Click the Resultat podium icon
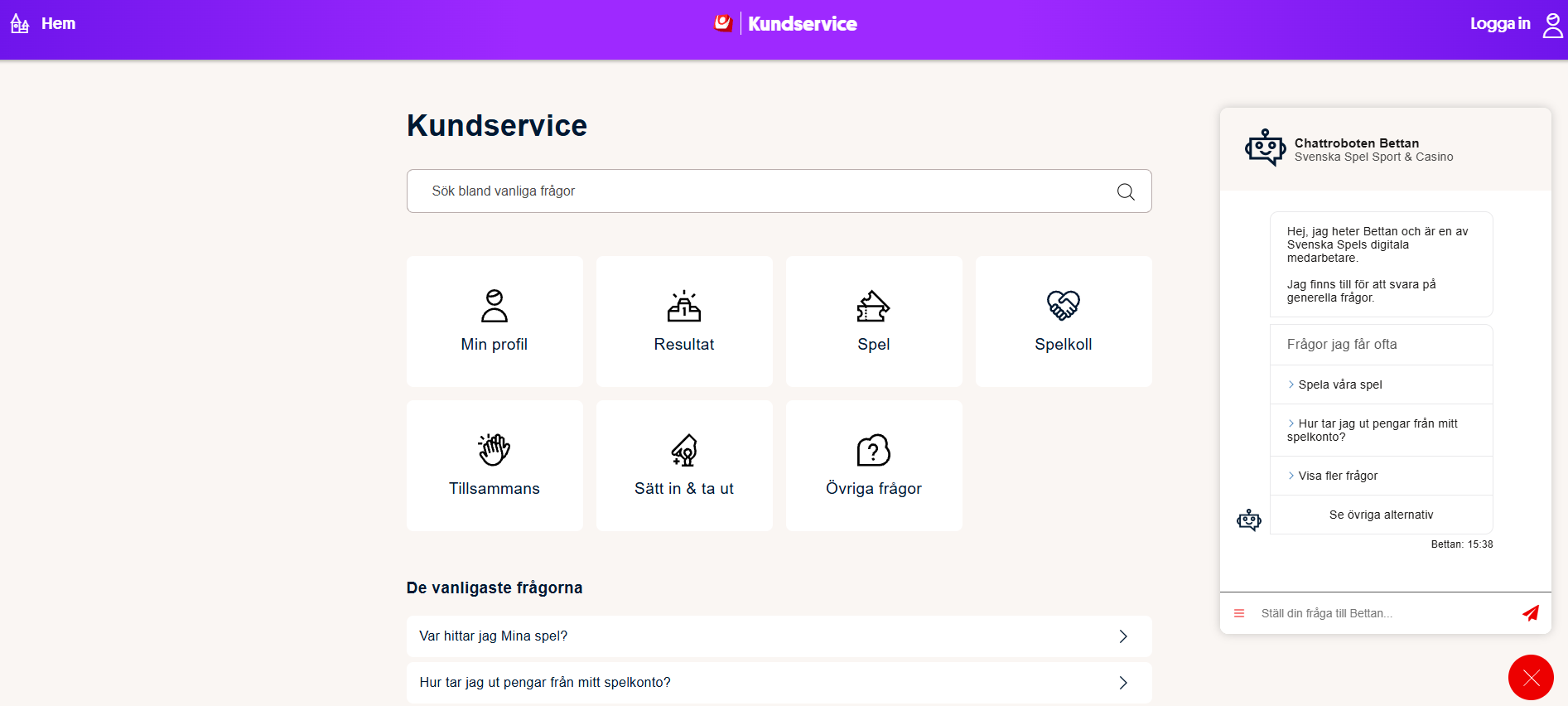 tap(684, 305)
